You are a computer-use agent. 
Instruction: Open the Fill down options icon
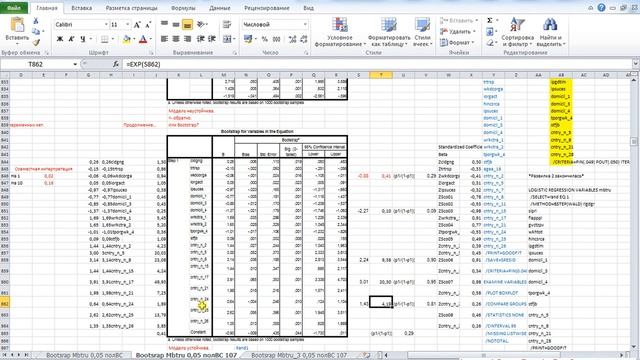[x=491, y=31]
